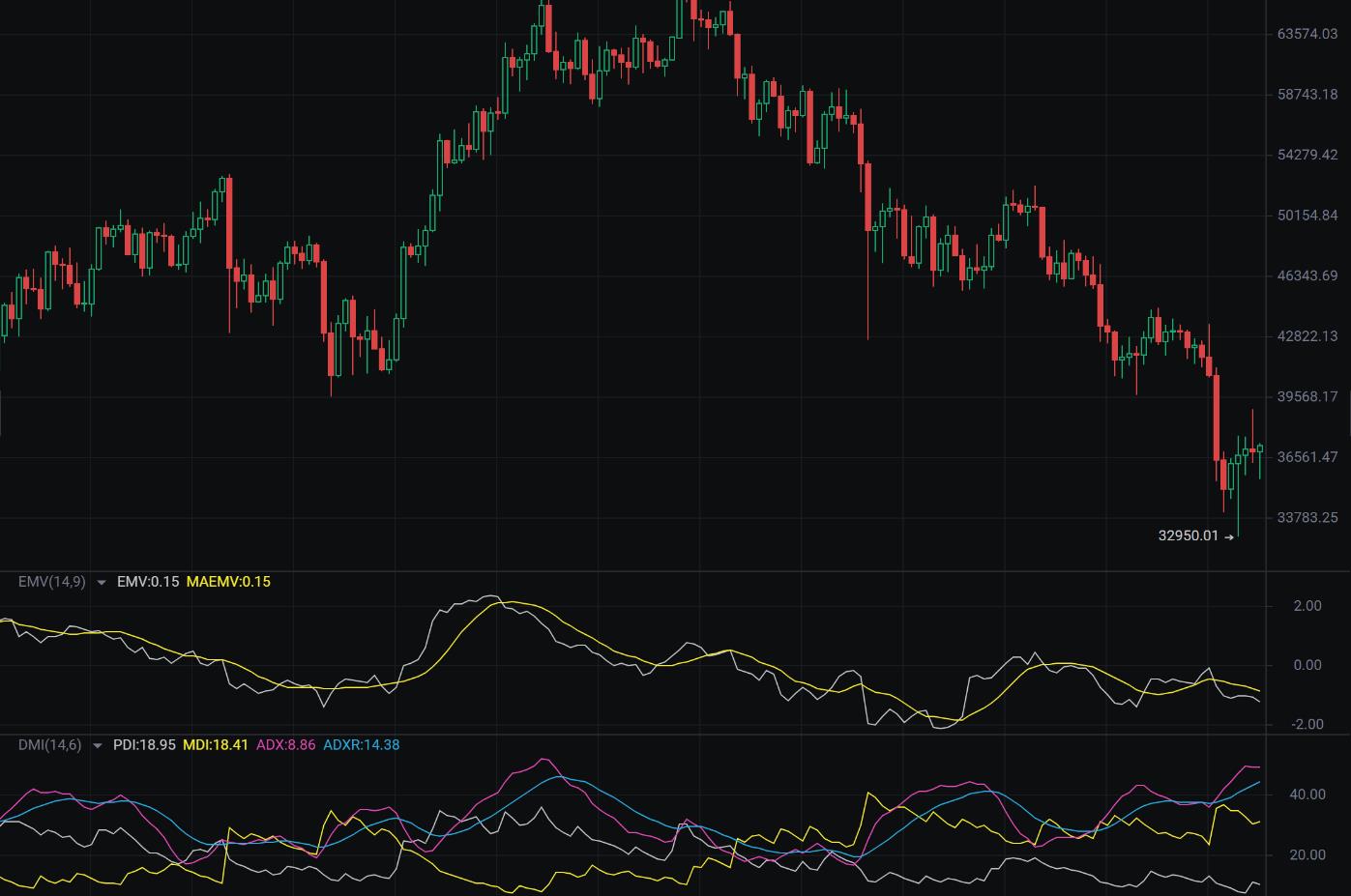
Task: Toggle the DMI indicator pane visibility
Action: pos(96,745)
